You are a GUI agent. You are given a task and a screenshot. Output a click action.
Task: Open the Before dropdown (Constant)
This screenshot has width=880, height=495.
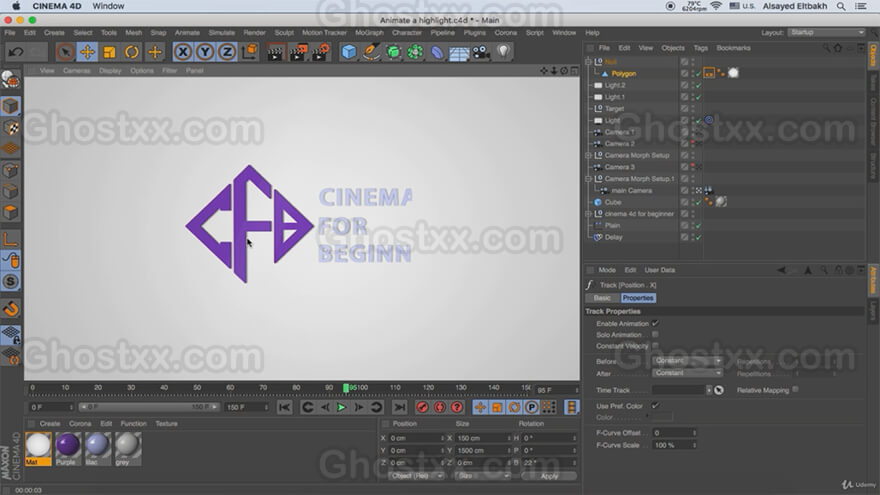tap(687, 361)
